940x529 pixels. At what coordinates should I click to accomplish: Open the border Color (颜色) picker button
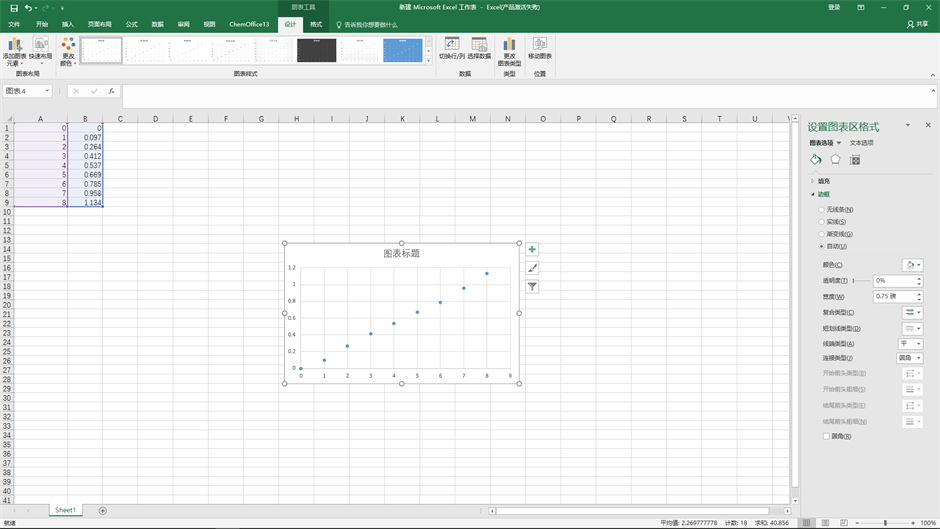(911, 265)
